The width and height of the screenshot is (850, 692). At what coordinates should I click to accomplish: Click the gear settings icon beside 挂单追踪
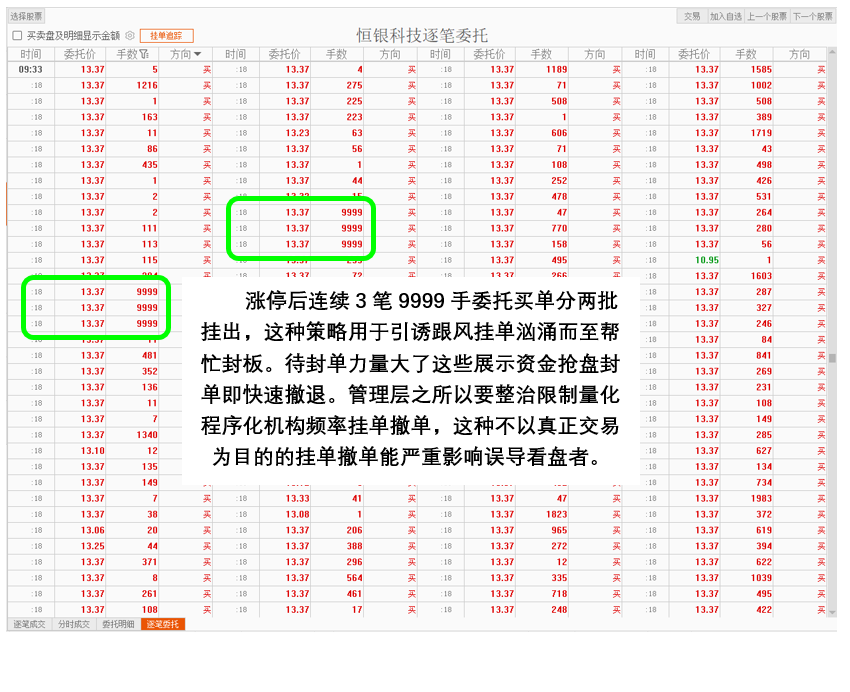[130, 35]
